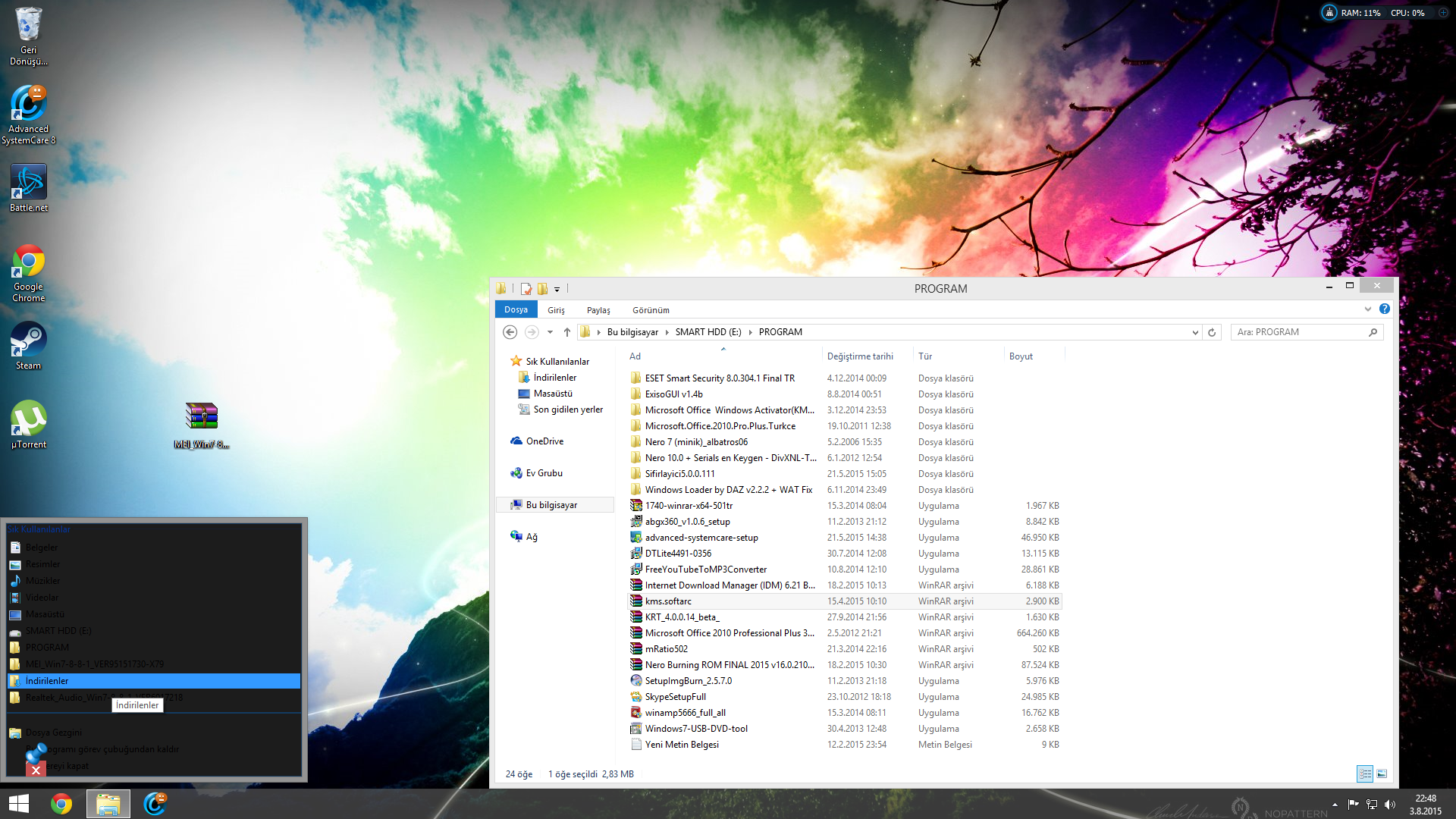
Task: Open the Explorer help question mark icon
Action: (1385, 309)
